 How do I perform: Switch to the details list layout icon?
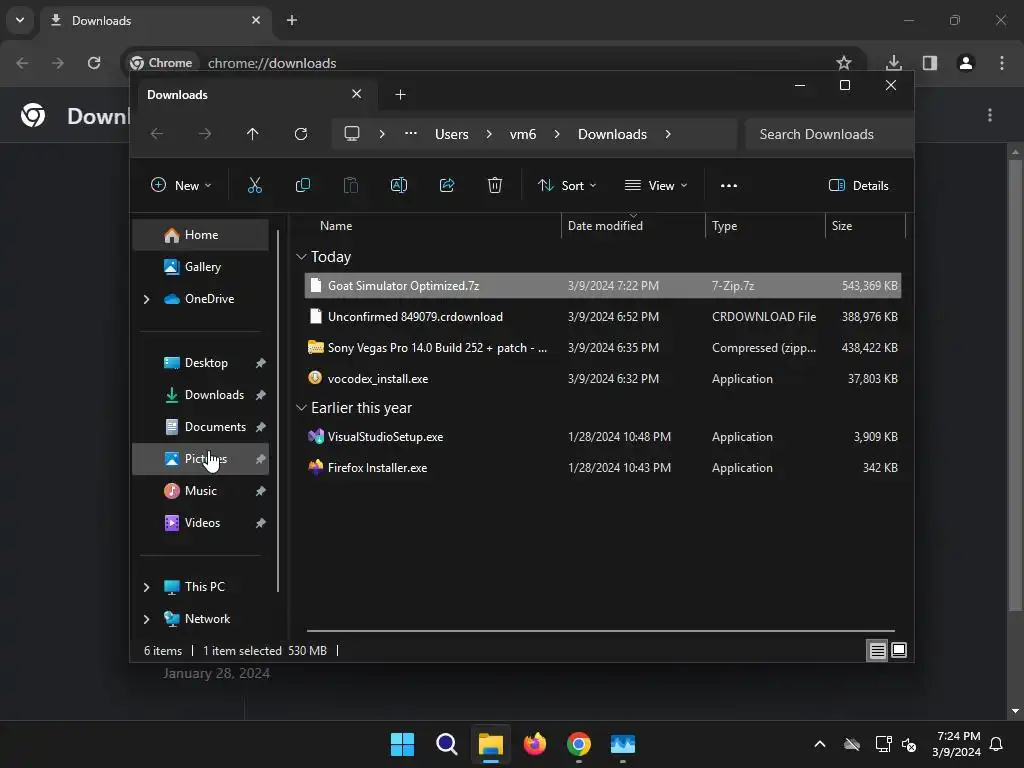click(x=877, y=650)
